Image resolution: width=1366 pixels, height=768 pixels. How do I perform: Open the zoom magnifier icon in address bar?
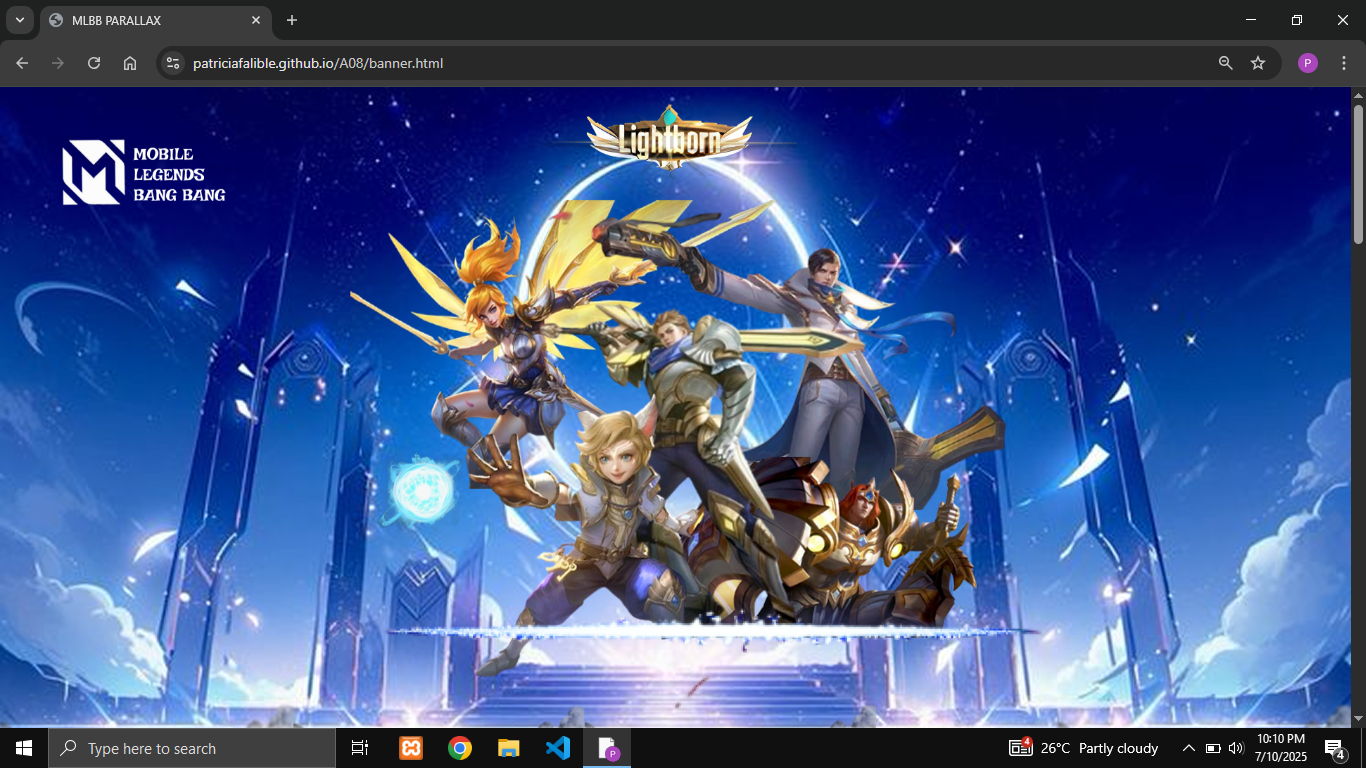click(1225, 63)
